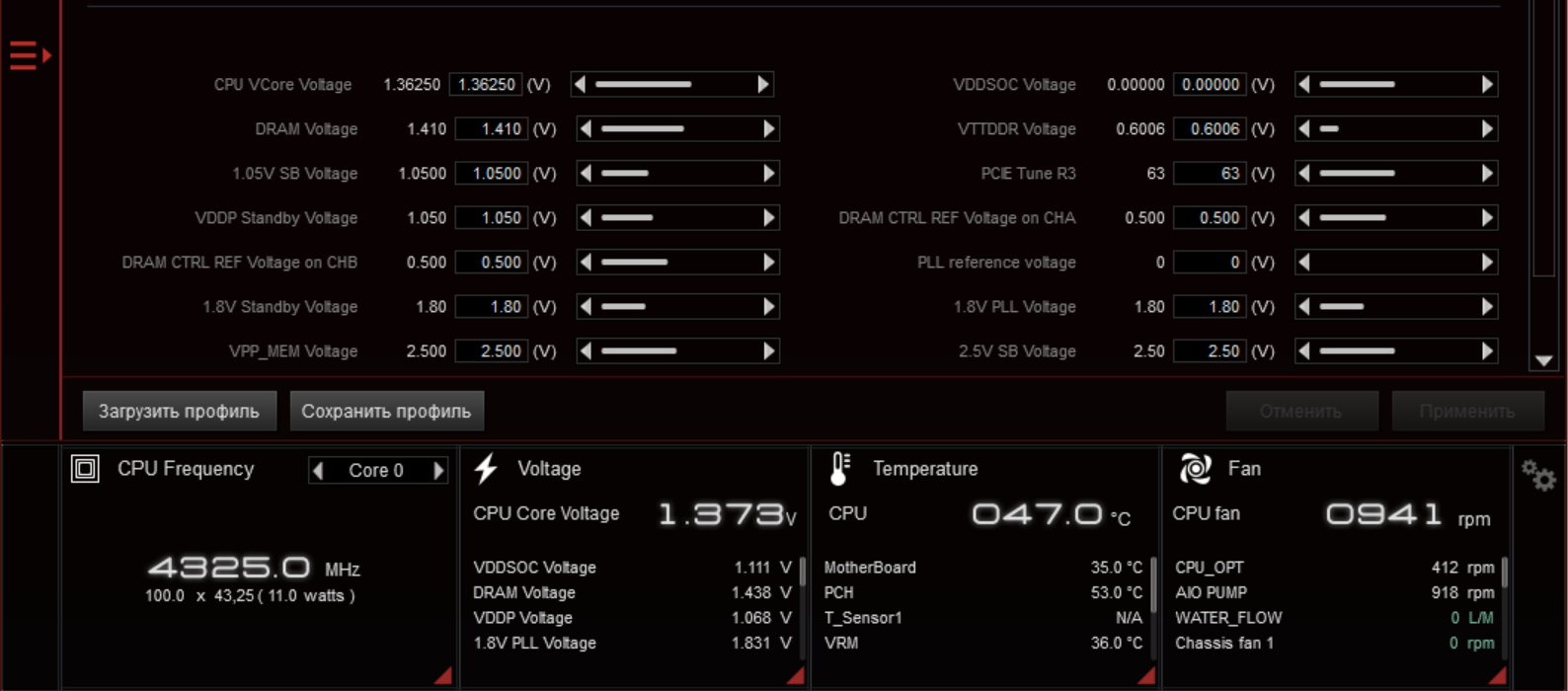Click the settings gears icon
The image size is (1568, 691).
tap(1537, 476)
